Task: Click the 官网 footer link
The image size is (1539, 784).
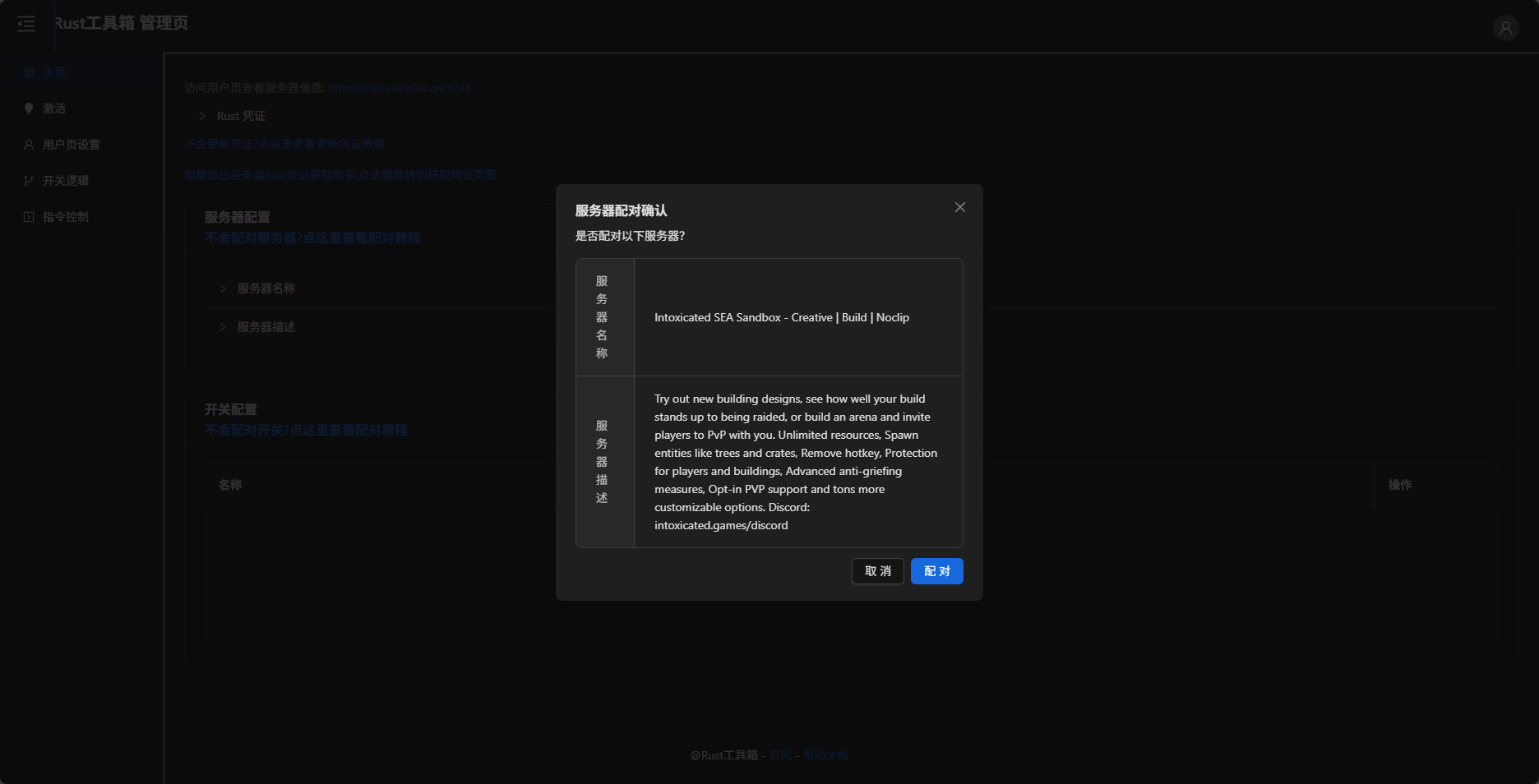Action: coord(780,755)
